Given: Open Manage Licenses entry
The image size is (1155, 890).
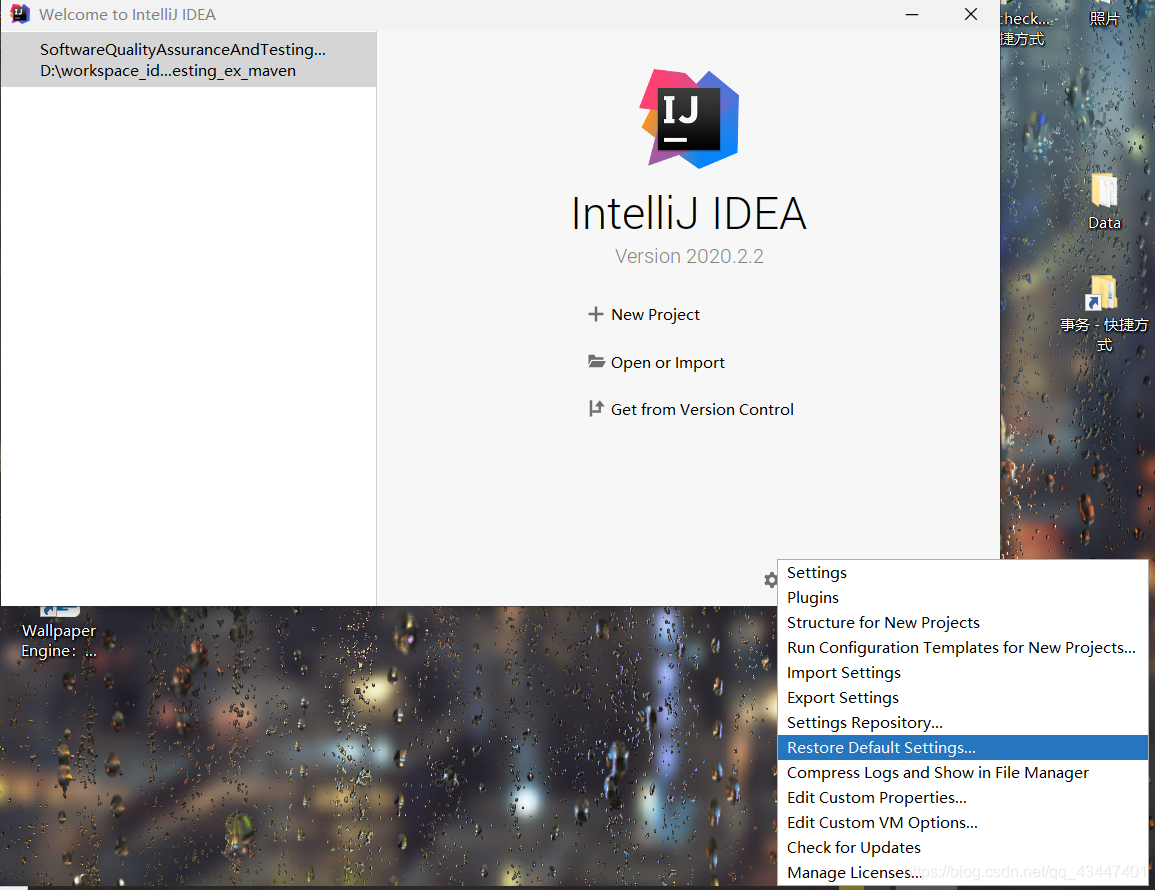Looking at the screenshot, I should tap(963, 873).
